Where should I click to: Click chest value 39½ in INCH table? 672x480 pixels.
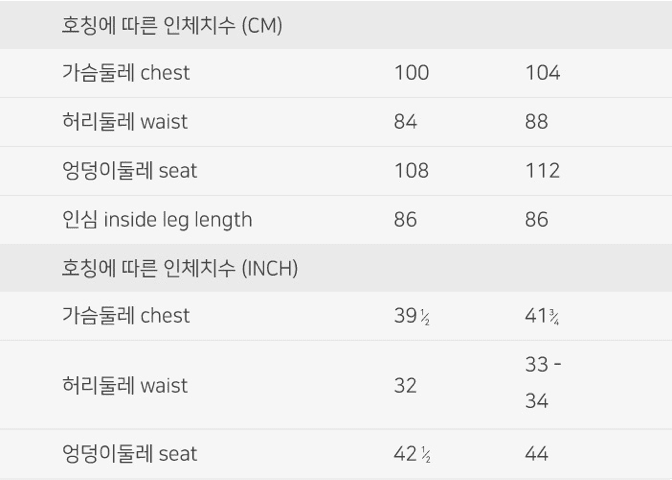(412, 316)
